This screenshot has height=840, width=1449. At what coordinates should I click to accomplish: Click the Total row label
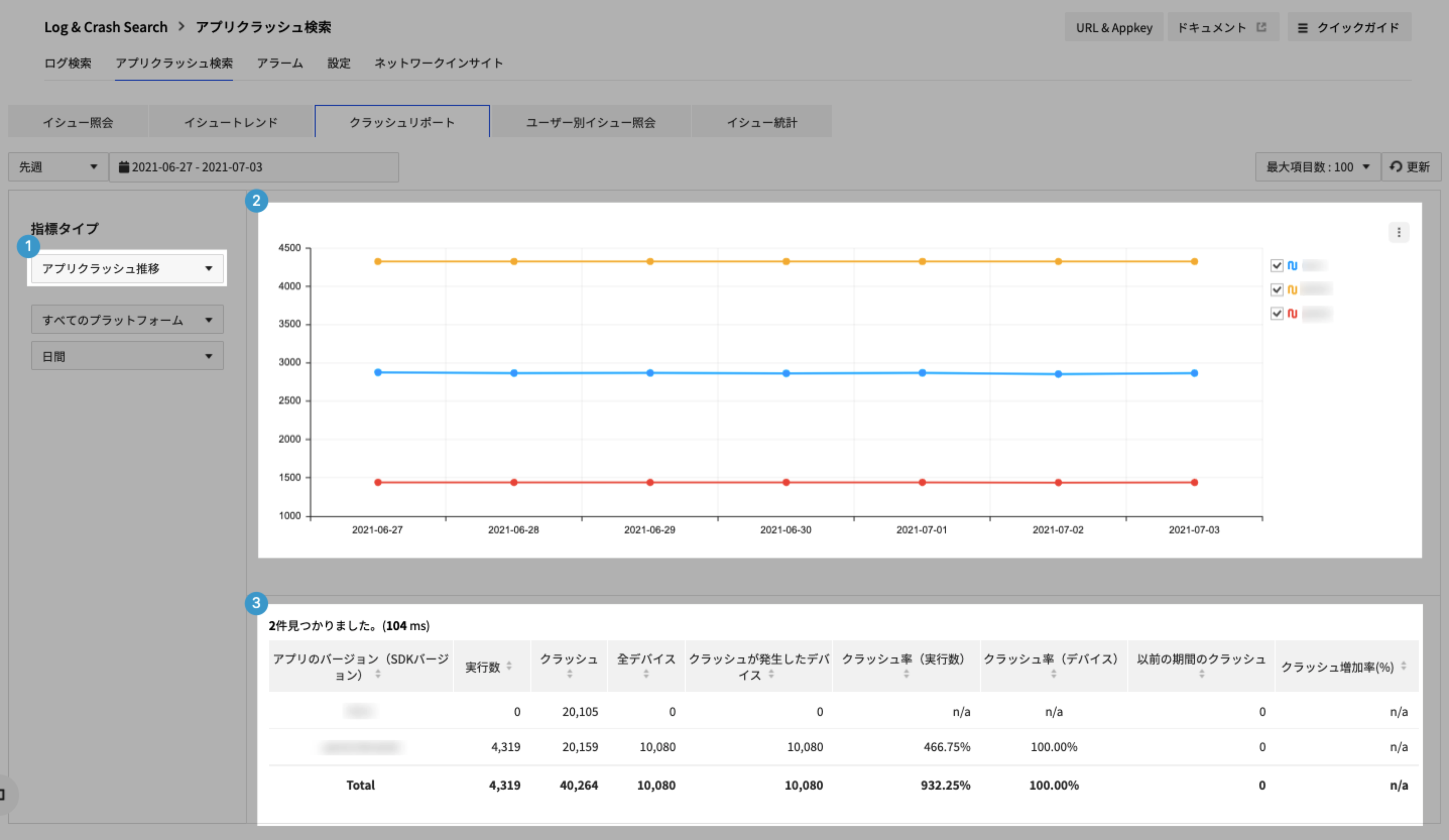tap(360, 785)
